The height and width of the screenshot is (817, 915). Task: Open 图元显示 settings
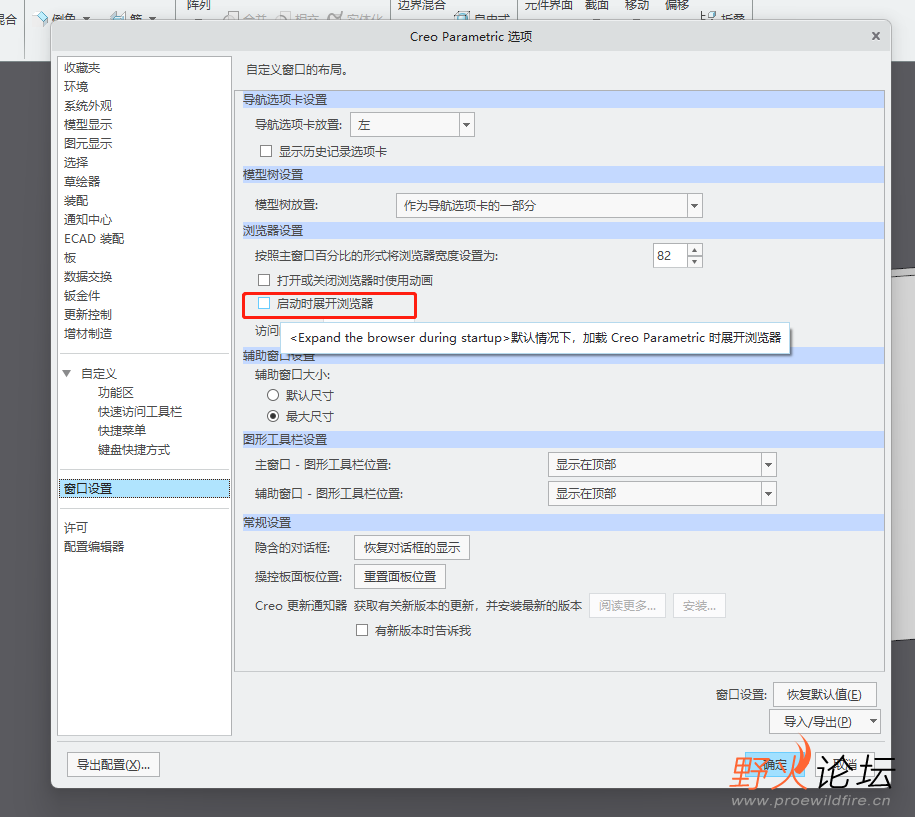[88, 144]
